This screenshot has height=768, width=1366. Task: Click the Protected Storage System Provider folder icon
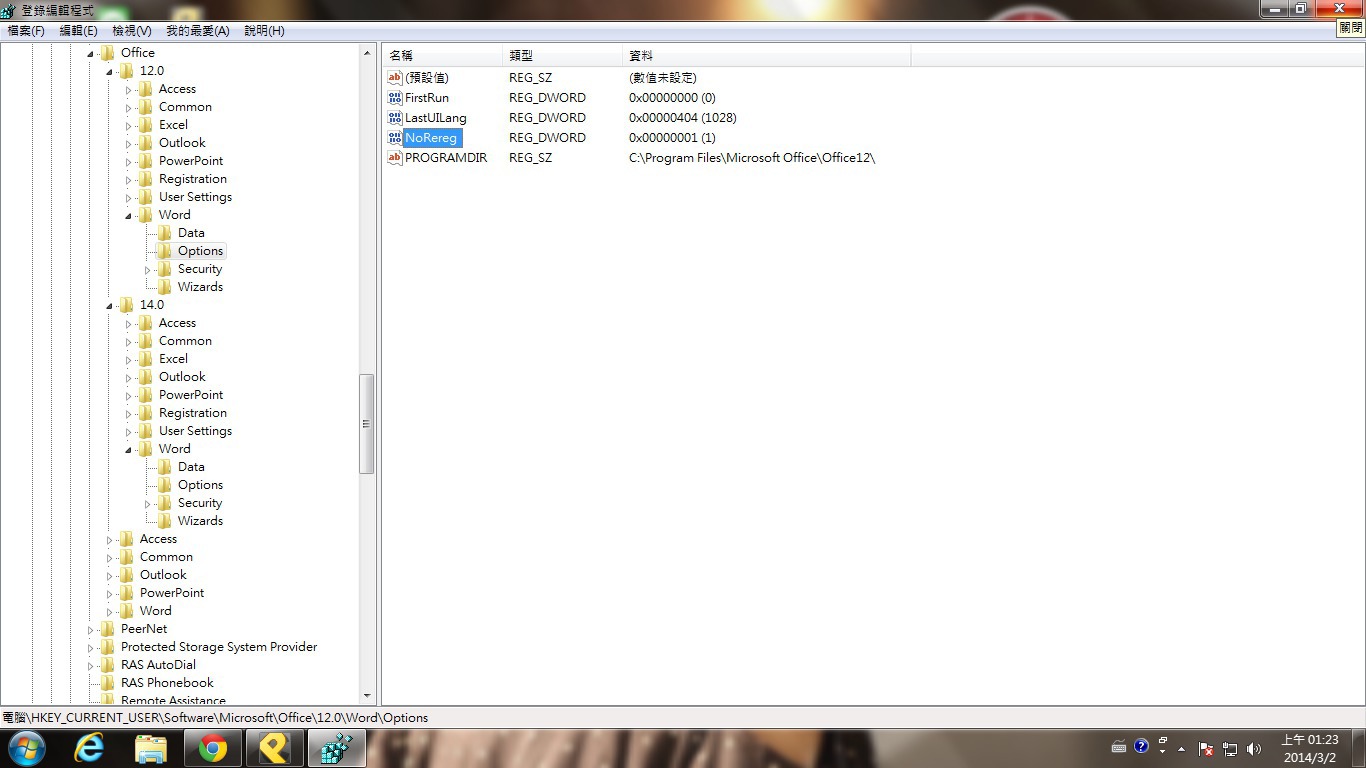click(108, 647)
